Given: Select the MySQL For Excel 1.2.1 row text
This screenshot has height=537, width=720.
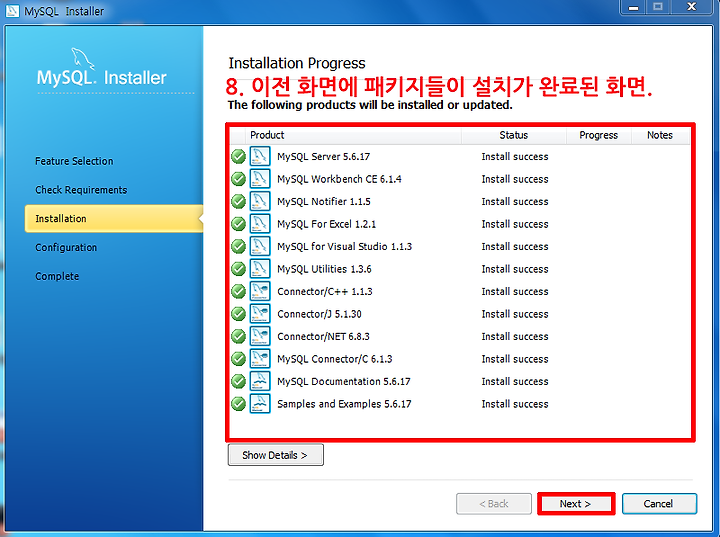Looking at the screenshot, I should [326, 224].
